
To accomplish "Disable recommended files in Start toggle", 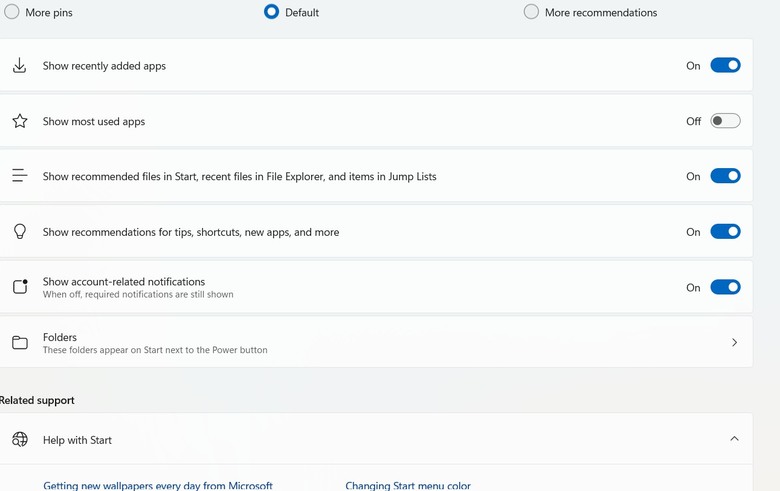I will pos(725,176).
